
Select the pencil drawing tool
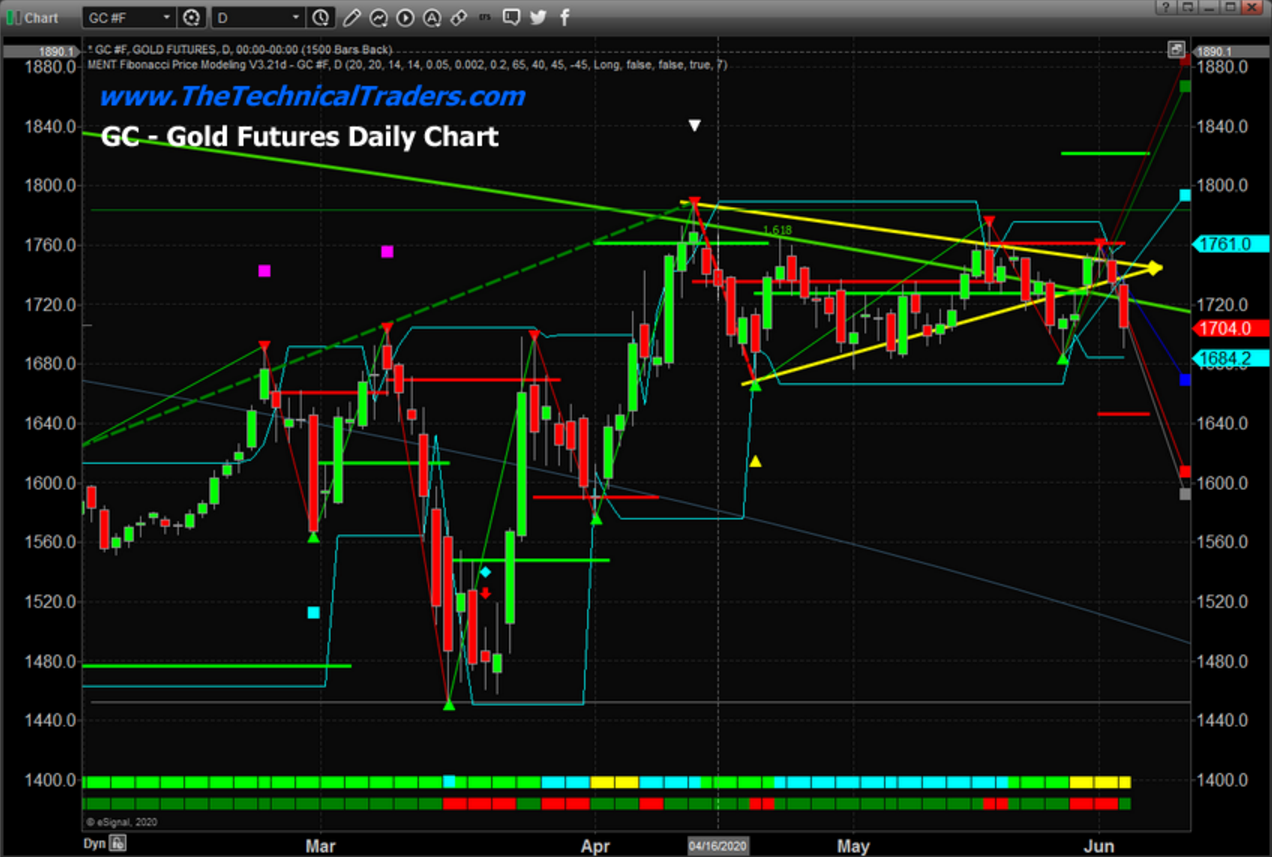[x=352, y=17]
